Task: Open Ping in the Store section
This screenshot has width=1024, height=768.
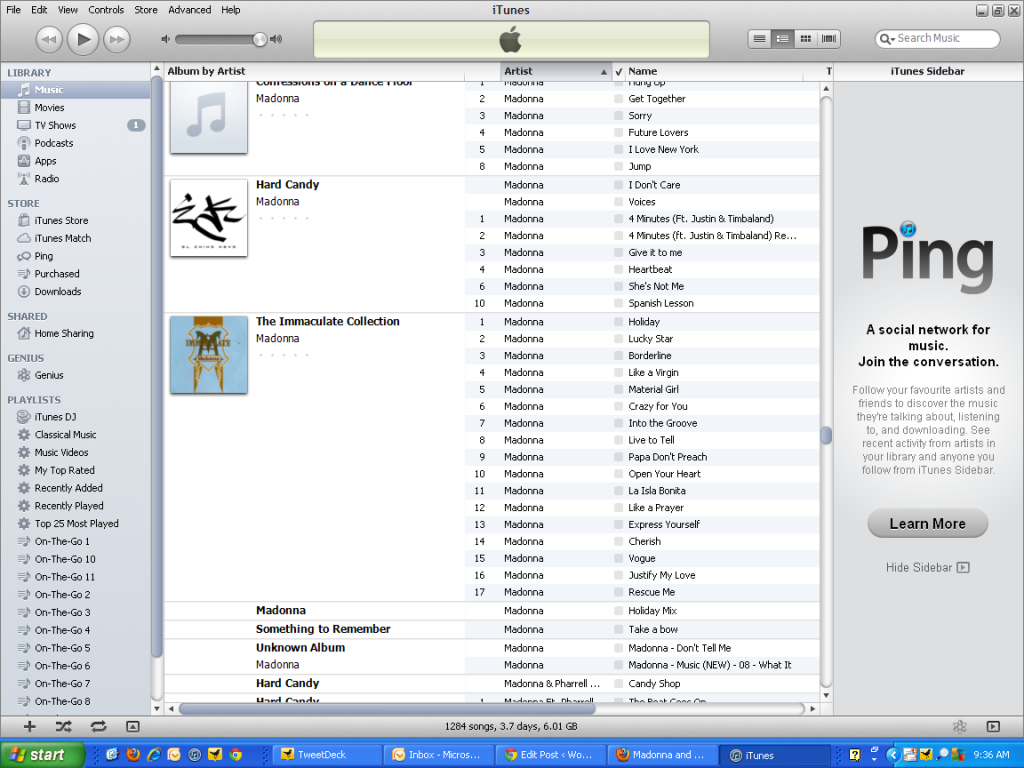Action: point(75,256)
